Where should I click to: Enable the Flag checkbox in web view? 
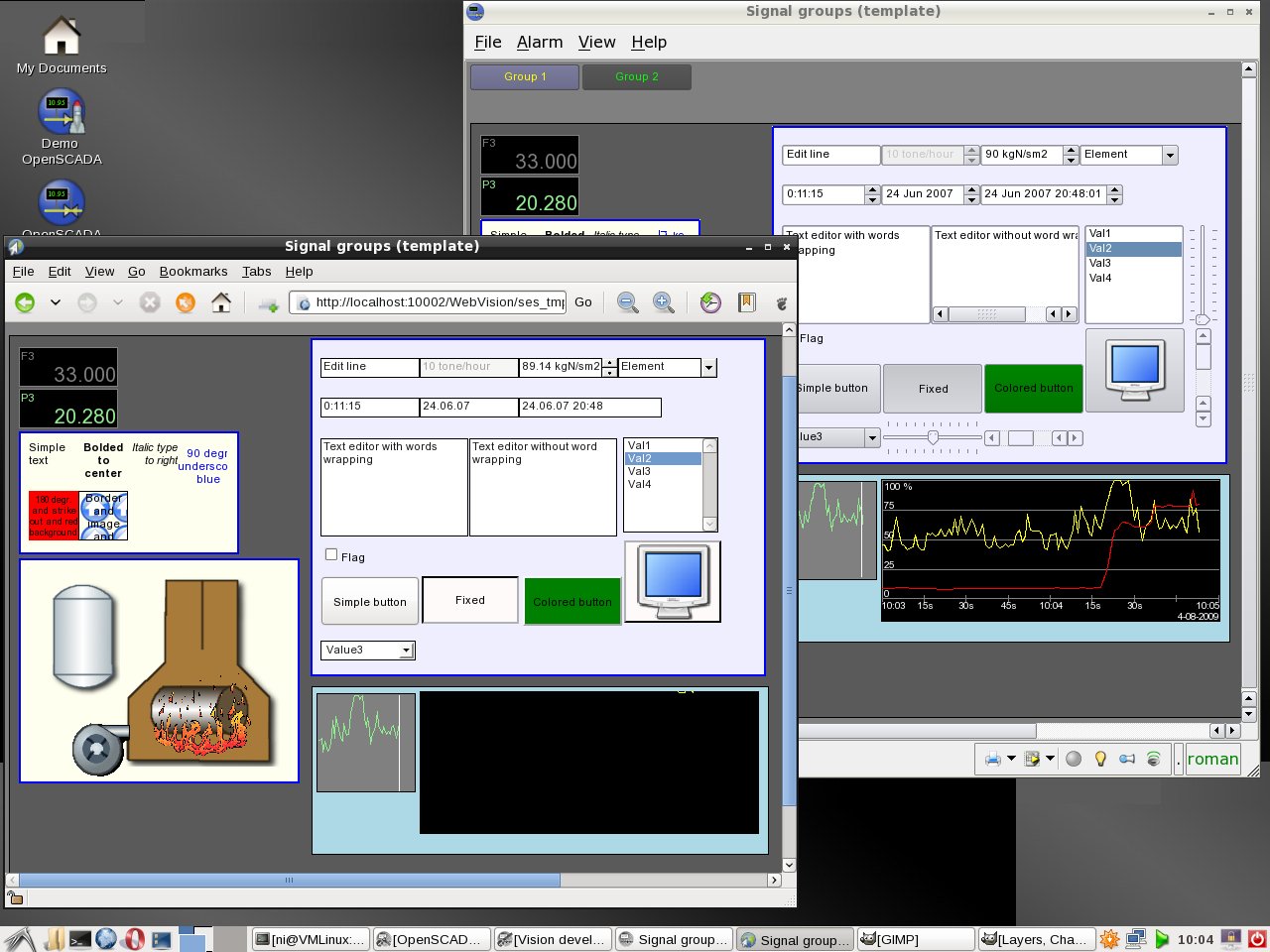click(x=331, y=555)
